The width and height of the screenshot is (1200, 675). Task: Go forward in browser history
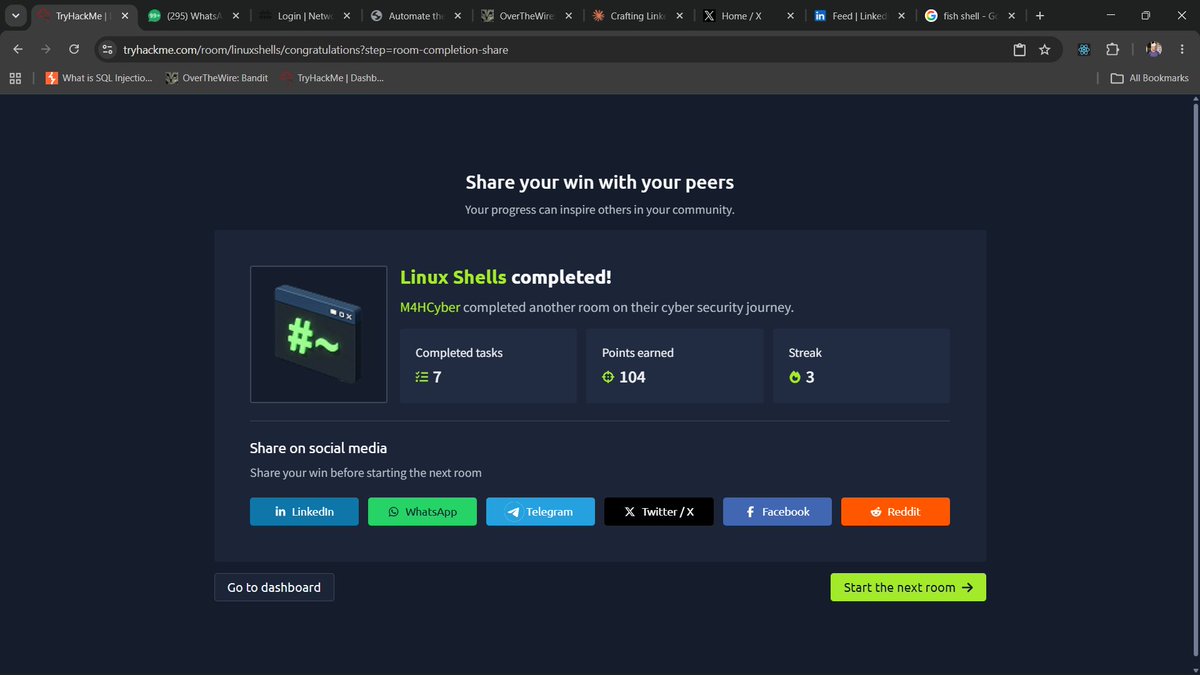46,49
